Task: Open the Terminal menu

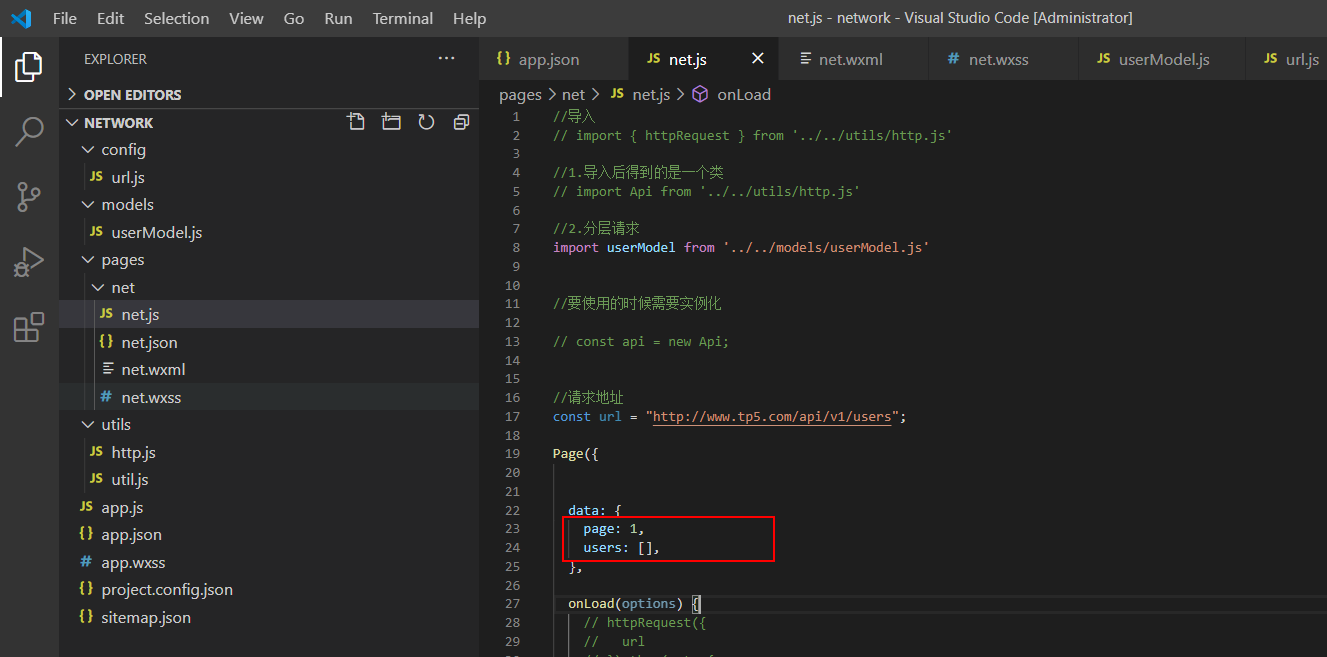Action: coord(404,18)
